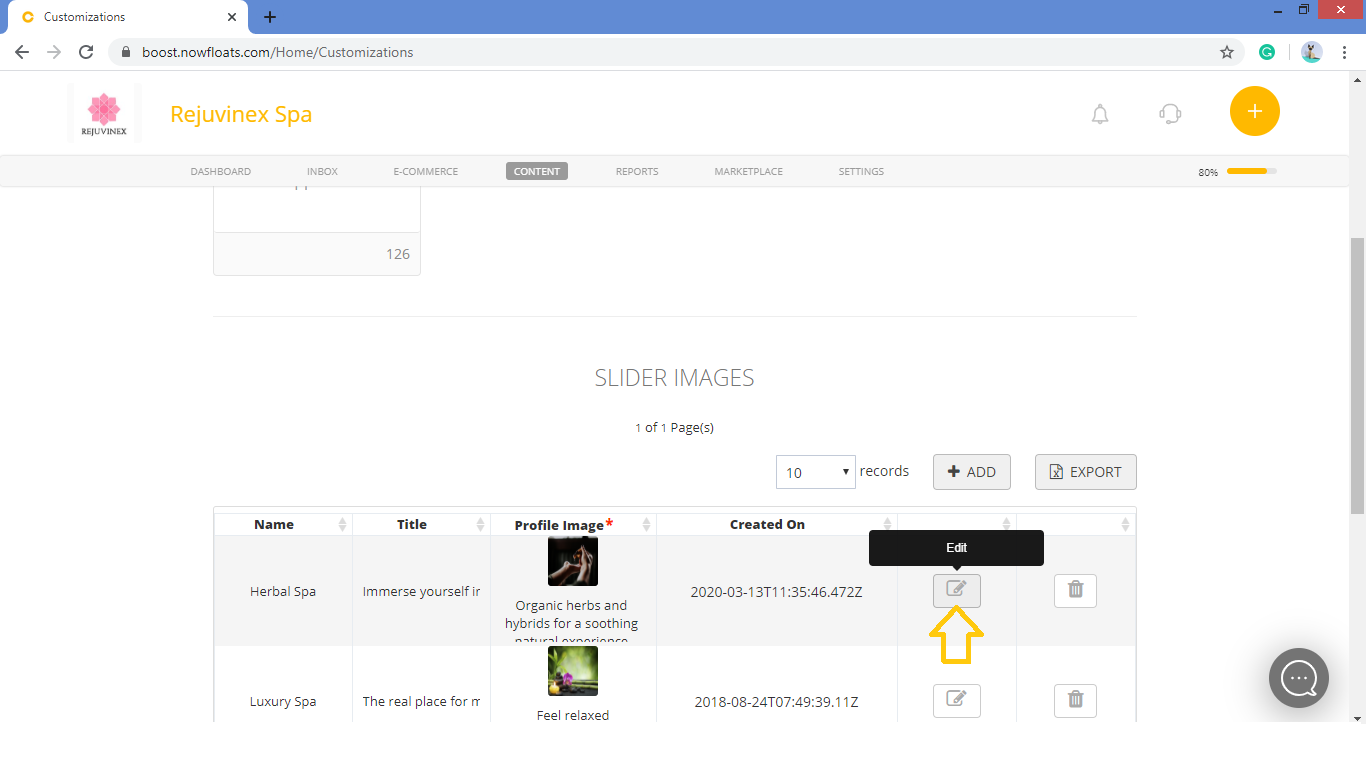The image size is (1366, 768).
Task: Click the EXPORT button
Action: 1086,472
